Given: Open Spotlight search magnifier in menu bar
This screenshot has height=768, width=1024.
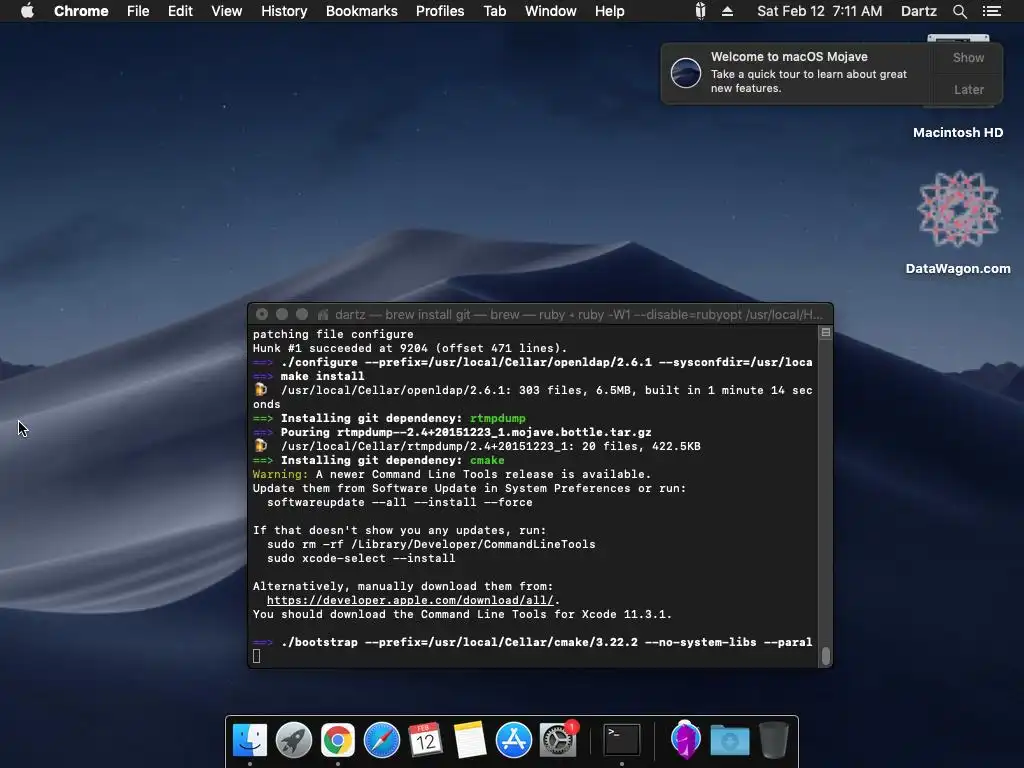Looking at the screenshot, I should [959, 11].
